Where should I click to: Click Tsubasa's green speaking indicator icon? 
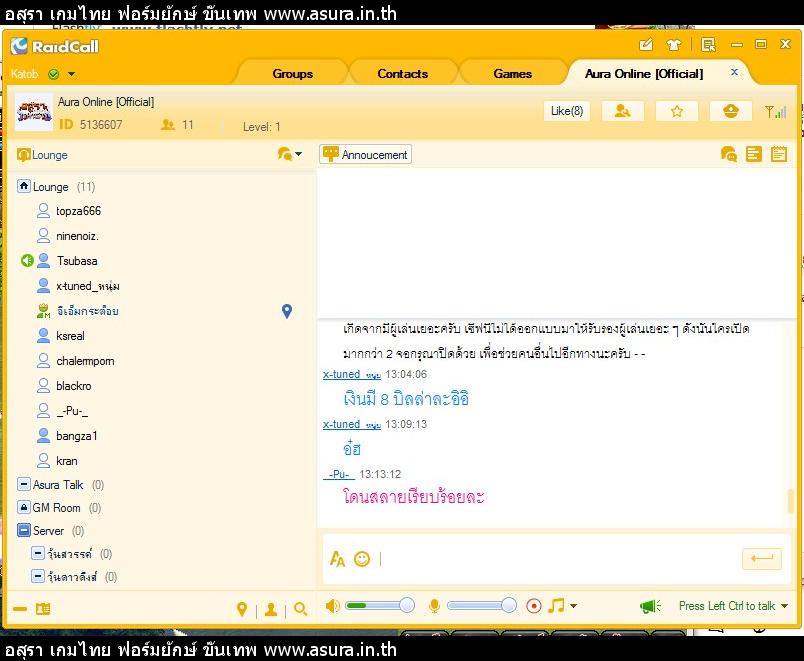point(27,261)
